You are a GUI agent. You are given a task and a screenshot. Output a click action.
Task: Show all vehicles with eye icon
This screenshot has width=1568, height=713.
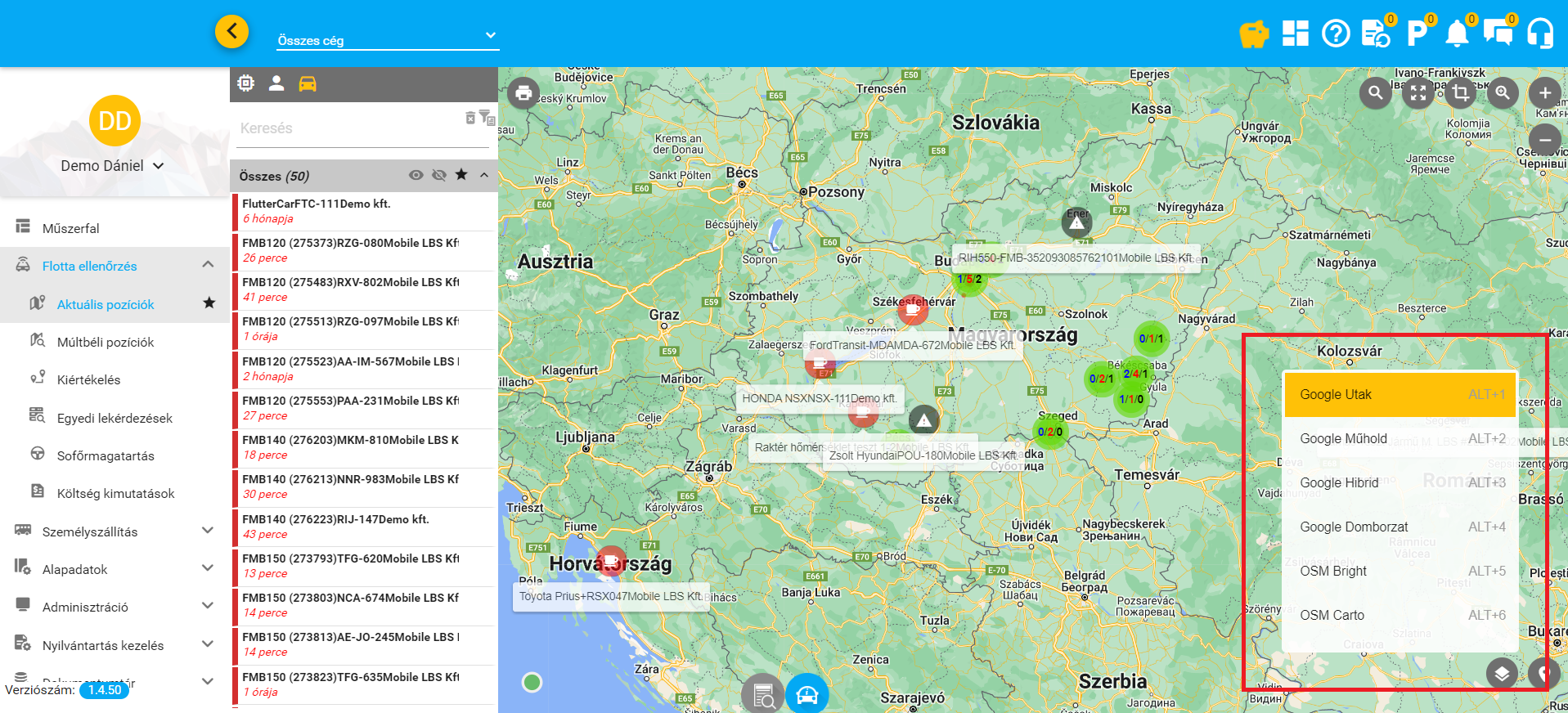click(x=416, y=175)
